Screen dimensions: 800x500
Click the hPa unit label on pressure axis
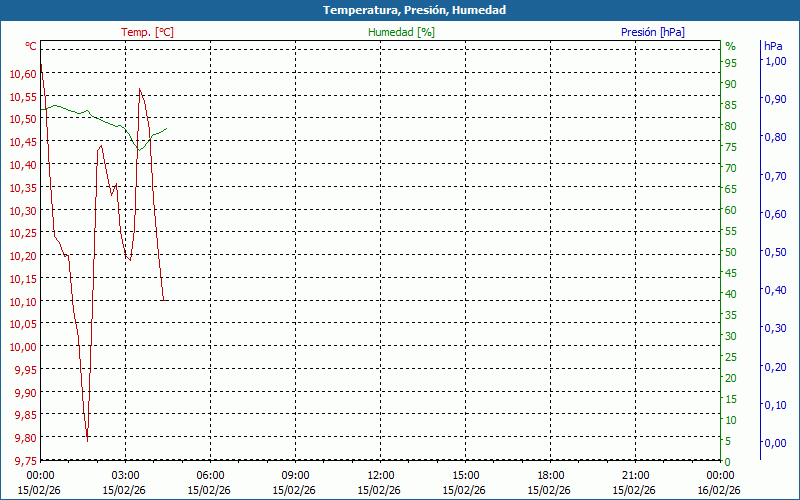pos(773,46)
